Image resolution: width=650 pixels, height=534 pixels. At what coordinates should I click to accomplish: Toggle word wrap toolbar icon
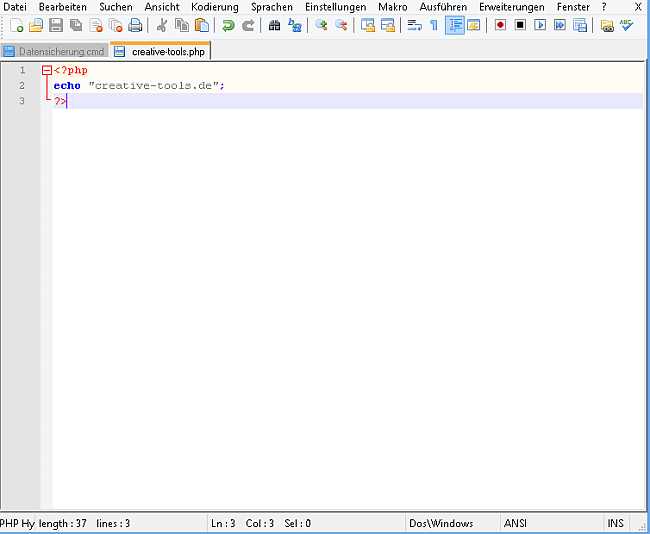tap(414, 25)
